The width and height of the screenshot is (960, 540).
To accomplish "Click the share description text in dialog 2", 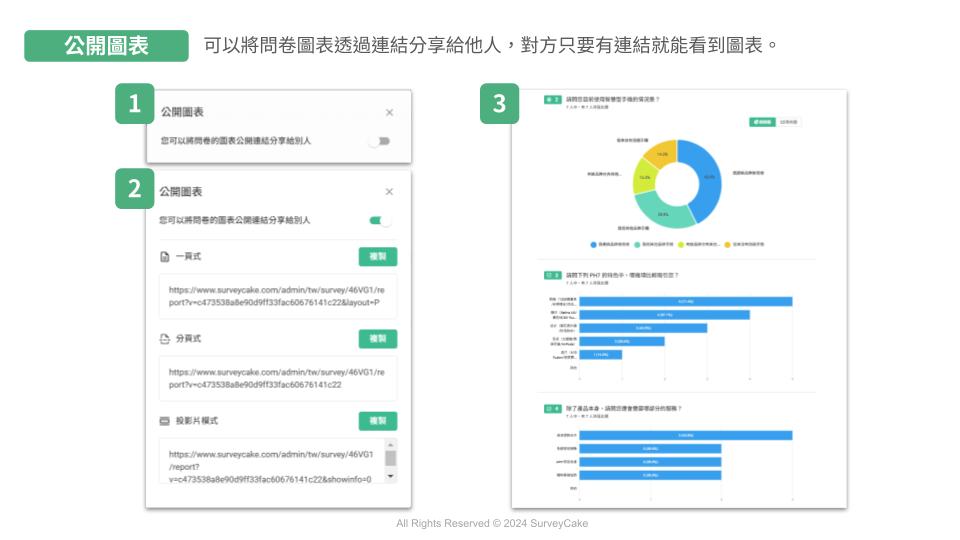I will tap(234, 220).
